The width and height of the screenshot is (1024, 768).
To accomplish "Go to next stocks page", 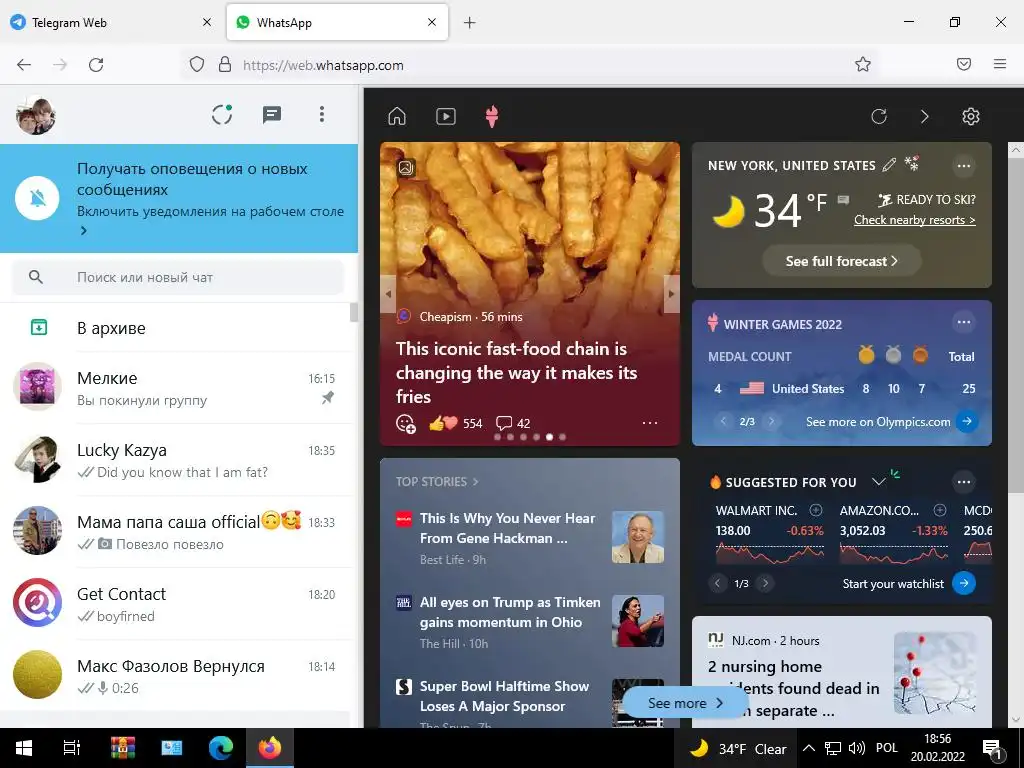I will (x=765, y=583).
